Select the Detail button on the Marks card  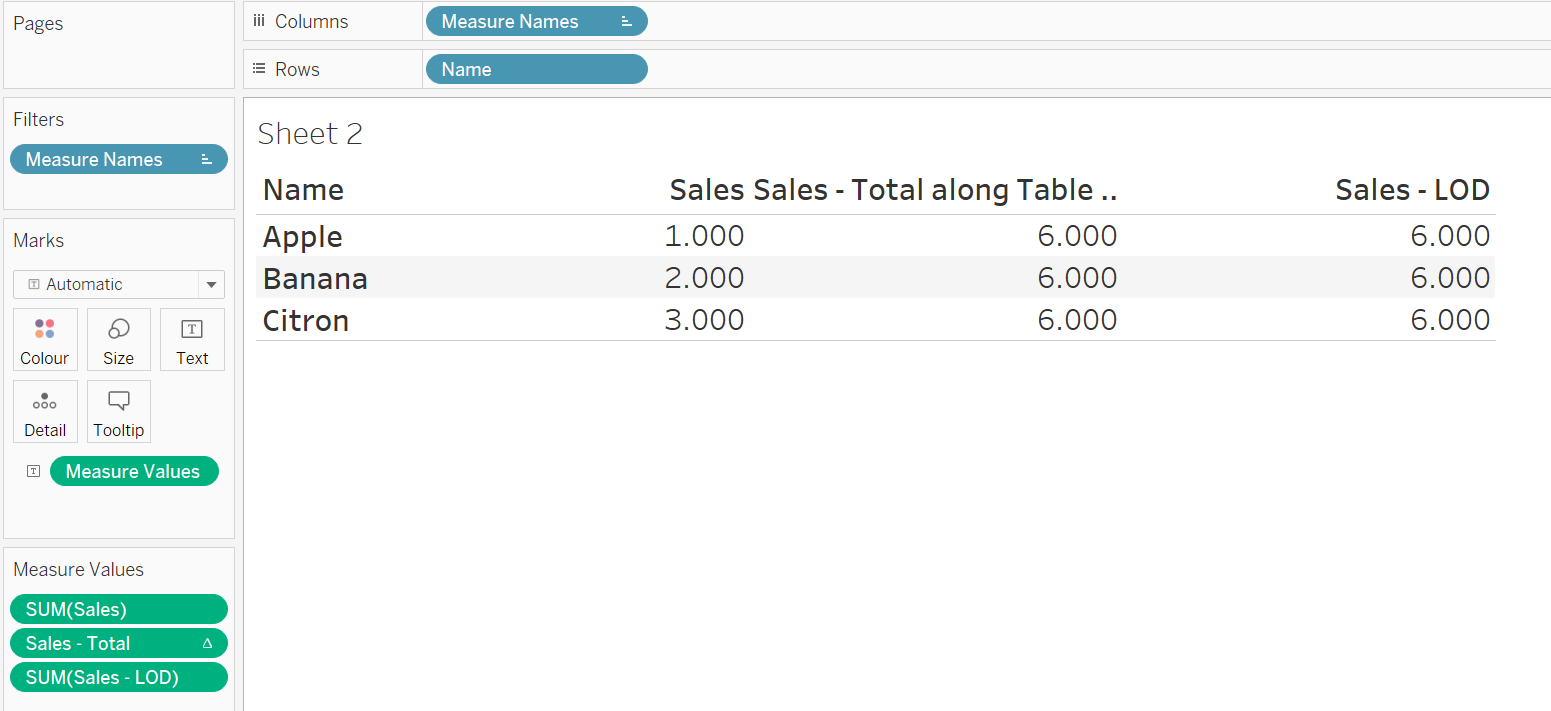coord(44,411)
